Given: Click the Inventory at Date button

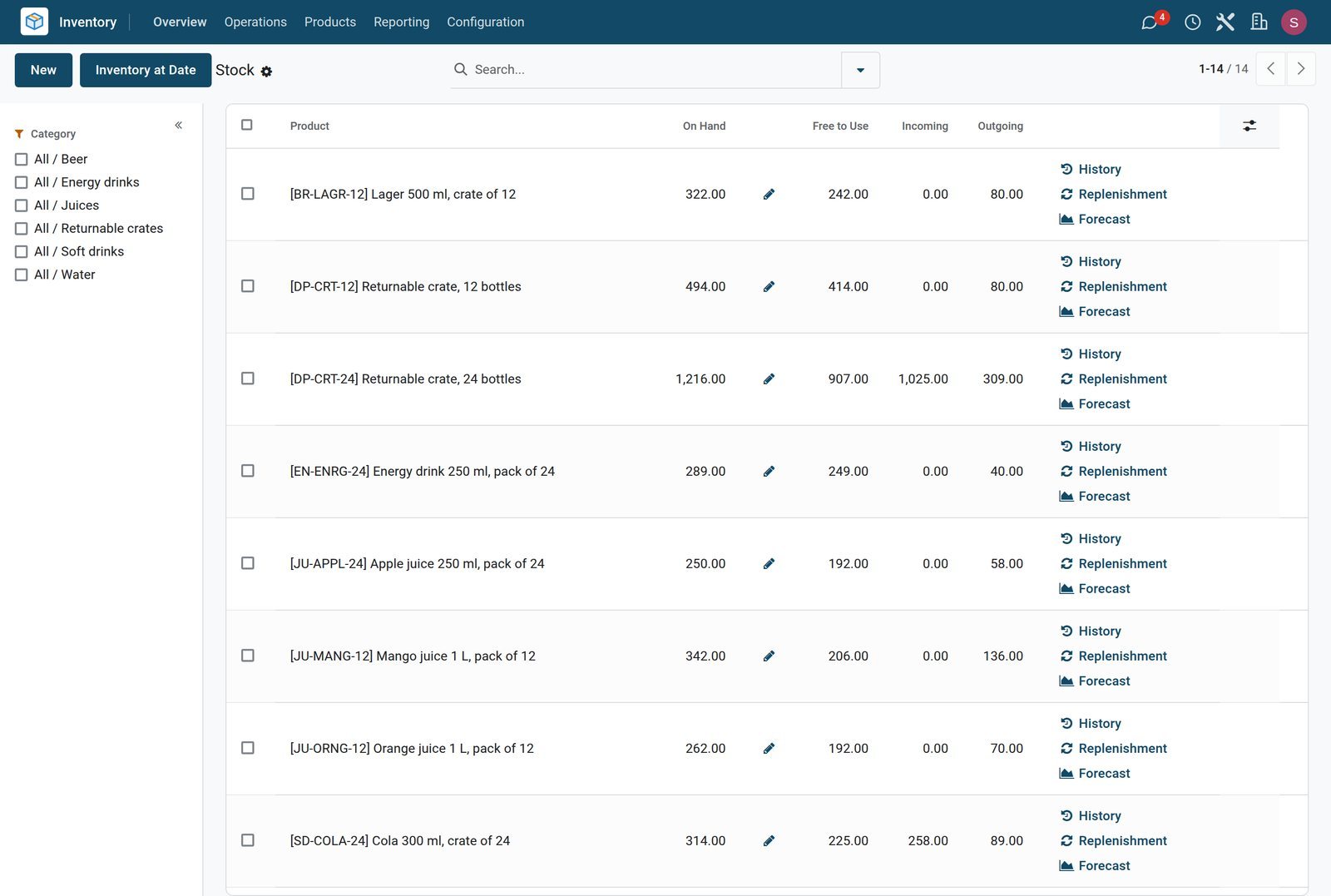Looking at the screenshot, I should pyautogui.click(x=146, y=70).
